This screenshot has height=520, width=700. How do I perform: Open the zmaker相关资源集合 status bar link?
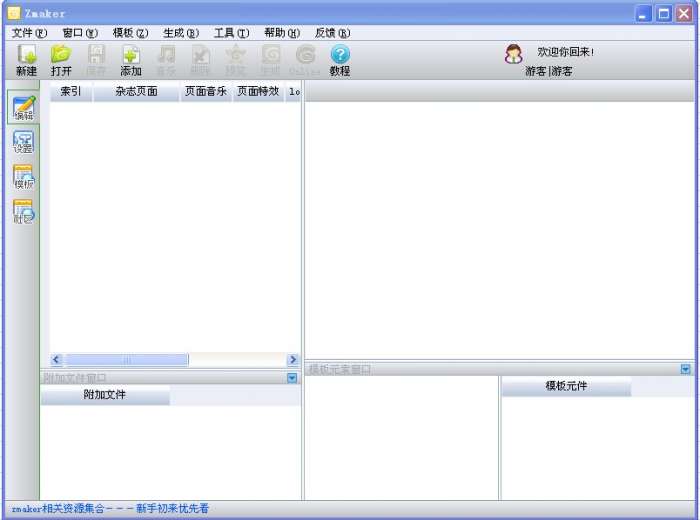[x=110, y=508]
